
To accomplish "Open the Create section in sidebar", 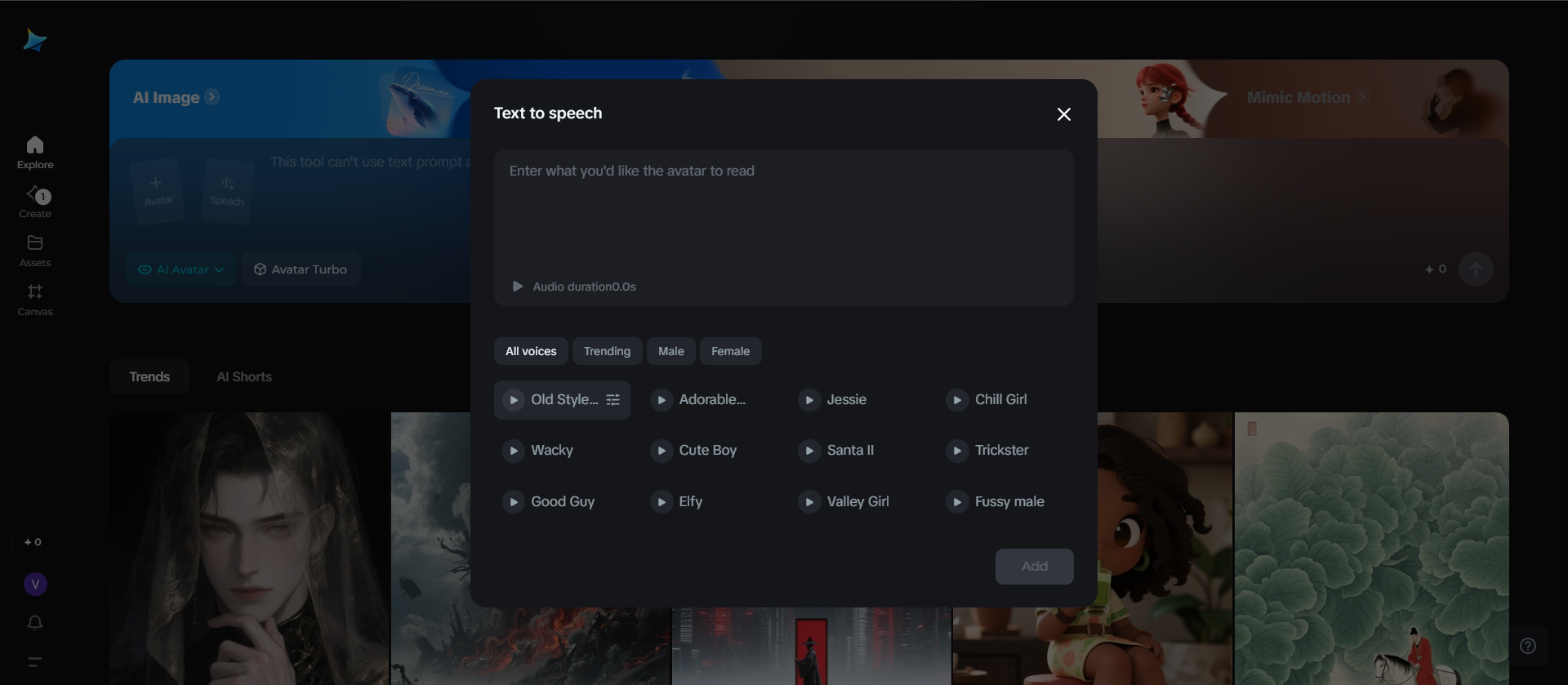I will (35, 202).
